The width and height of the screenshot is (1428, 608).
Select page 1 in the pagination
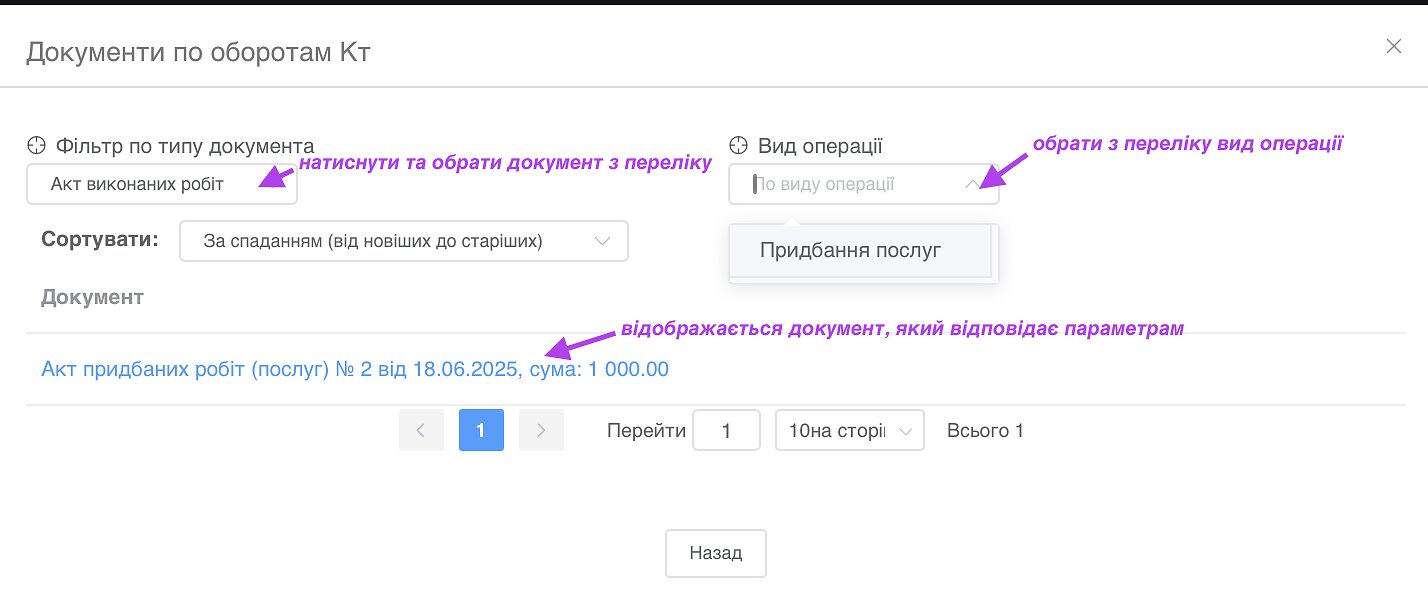coord(481,430)
